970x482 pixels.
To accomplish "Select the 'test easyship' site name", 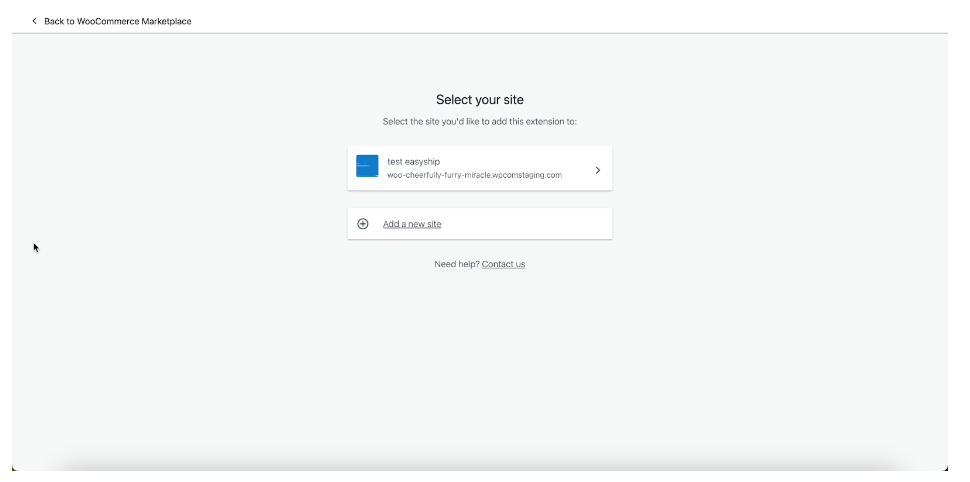I will pyautogui.click(x=414, y=161).
